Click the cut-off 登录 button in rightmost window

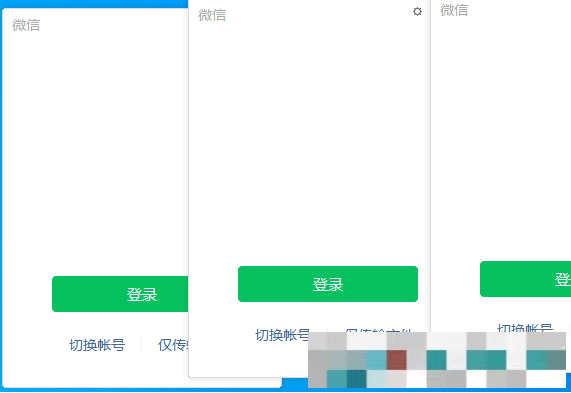(x=525, y=279)
